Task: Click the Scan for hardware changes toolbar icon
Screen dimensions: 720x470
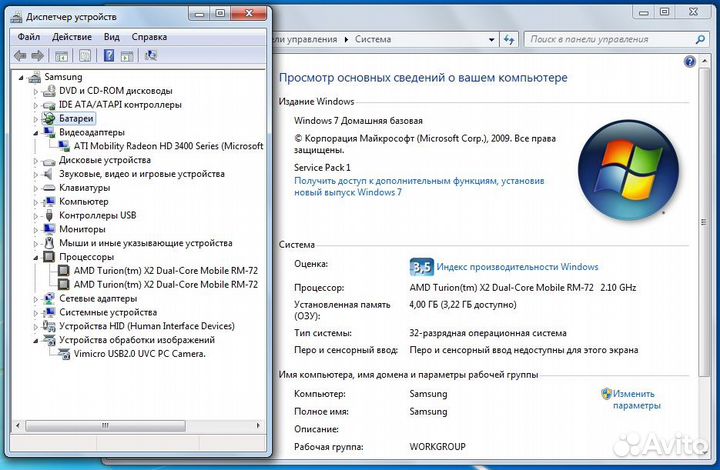Action: pyautogui.click(x=151, y=56)
